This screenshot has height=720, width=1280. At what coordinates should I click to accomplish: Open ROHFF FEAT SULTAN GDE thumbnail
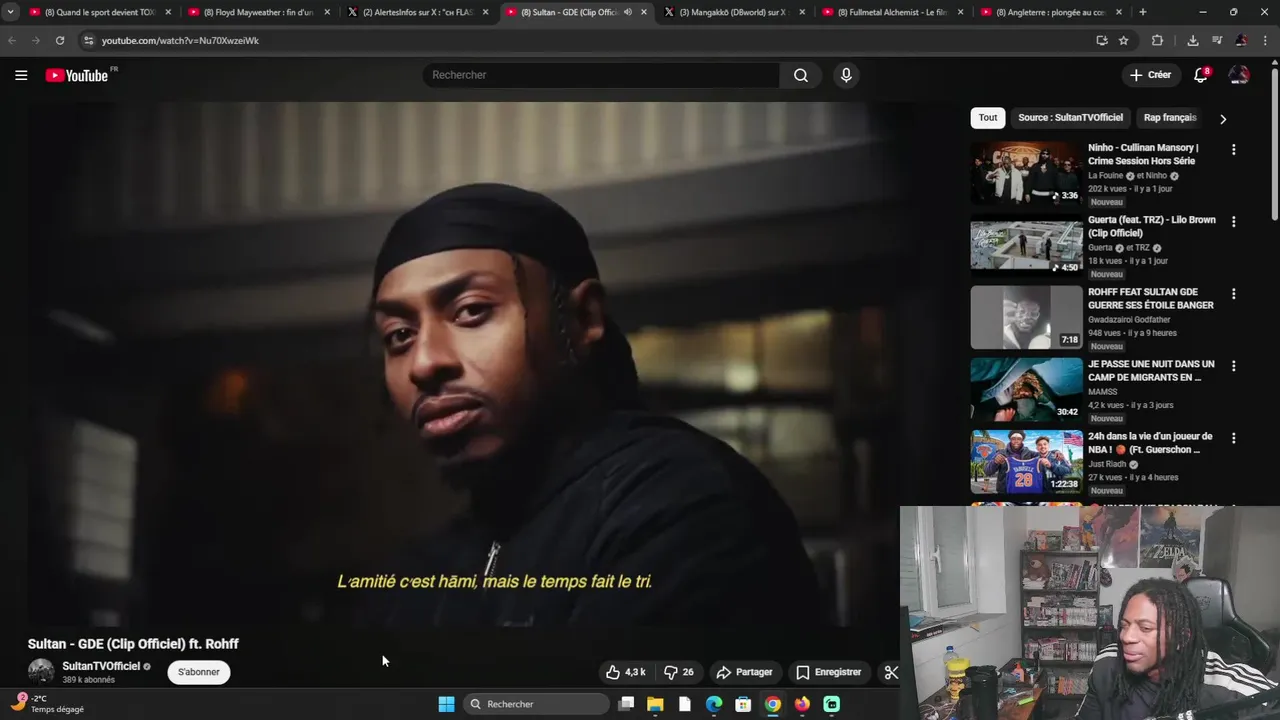click(x=1026, y=318)
